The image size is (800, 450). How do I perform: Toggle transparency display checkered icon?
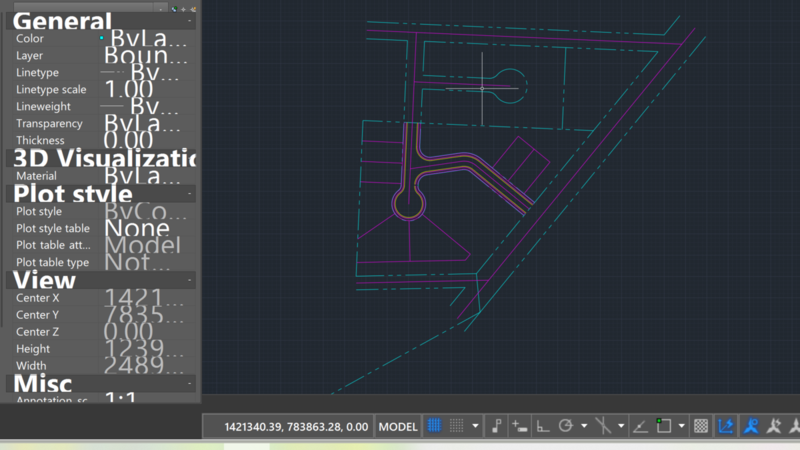click(702, 426)
